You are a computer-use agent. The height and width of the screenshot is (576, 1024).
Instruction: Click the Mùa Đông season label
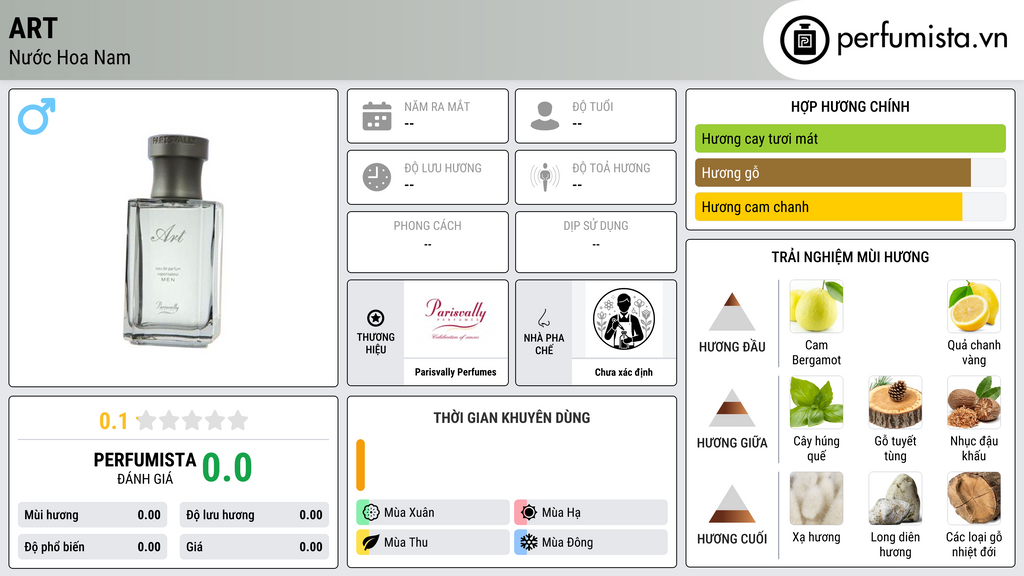pos(568,542)
